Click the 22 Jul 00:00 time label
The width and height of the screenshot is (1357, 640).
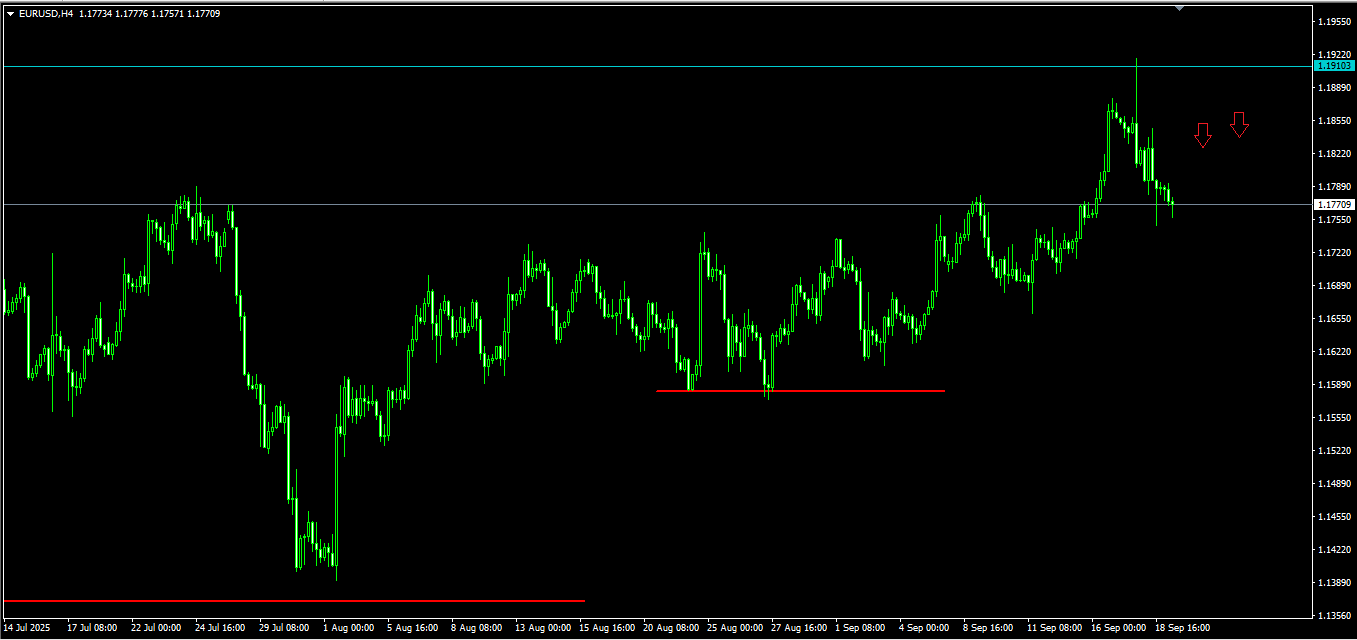(x=156, y=628)
